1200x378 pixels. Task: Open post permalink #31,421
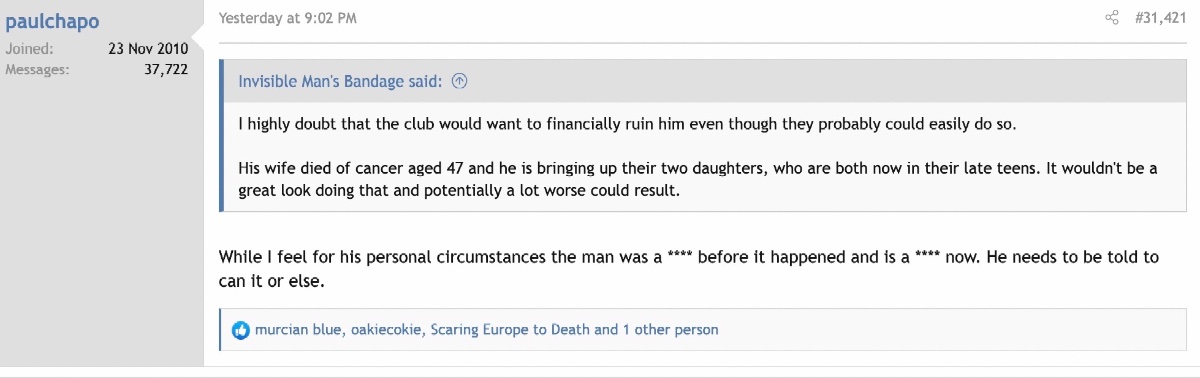tap(1159, 18)
